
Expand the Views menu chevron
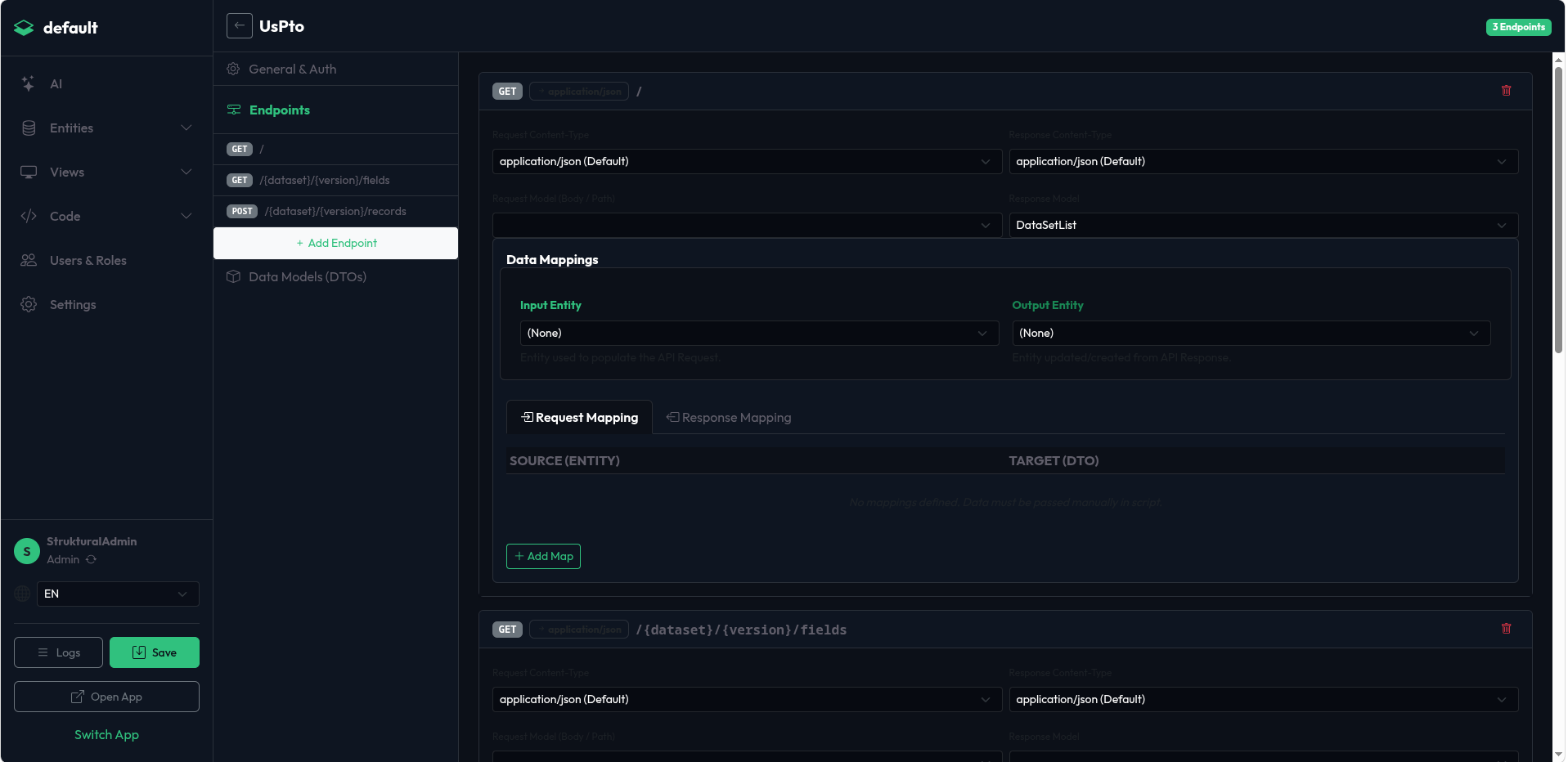click(186, 172)
